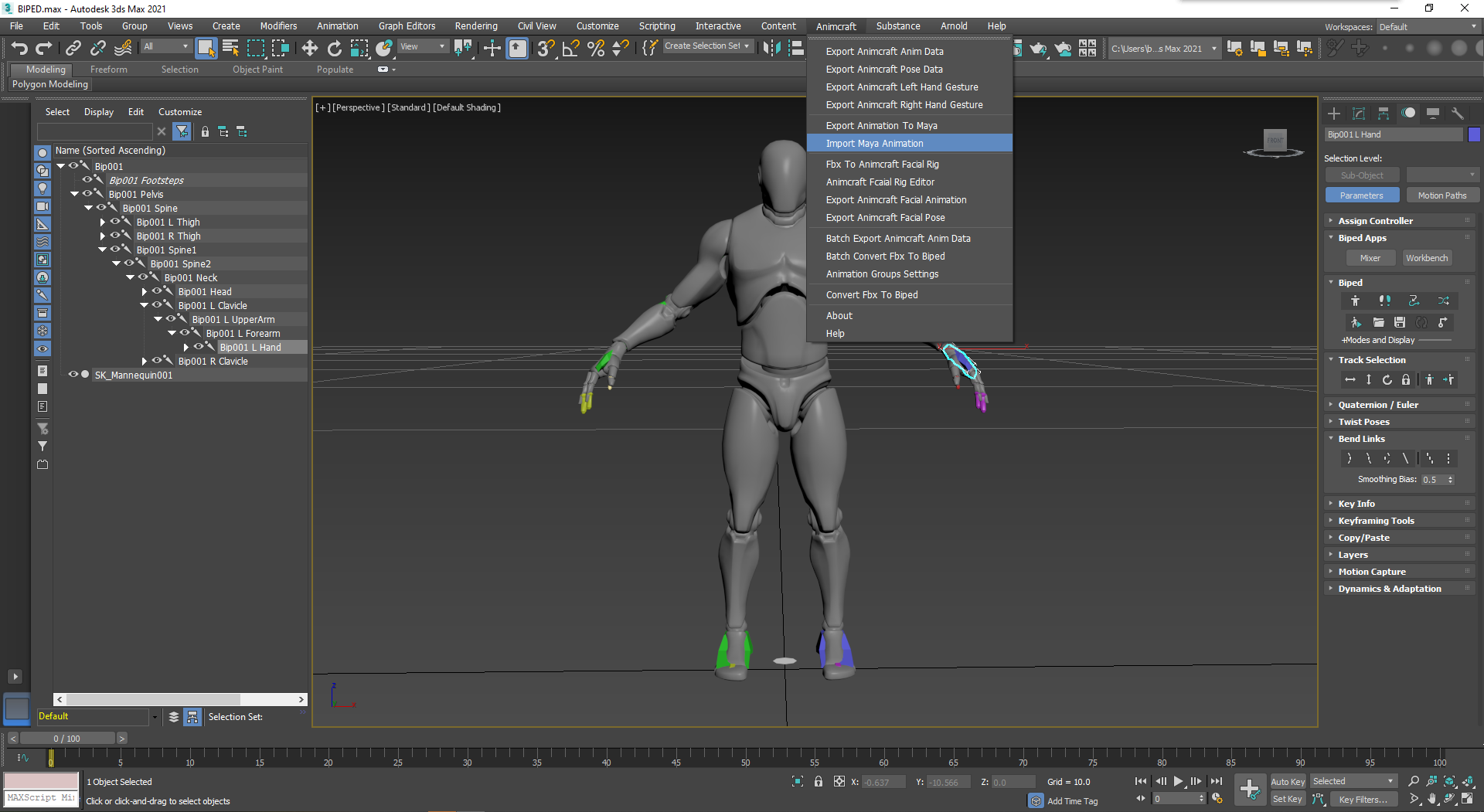Image resolution: width=1484 pixels, height=812 pixels.
Task: Select the Select and Link tool
Action: pyautogui.click(x=73, y=48)
